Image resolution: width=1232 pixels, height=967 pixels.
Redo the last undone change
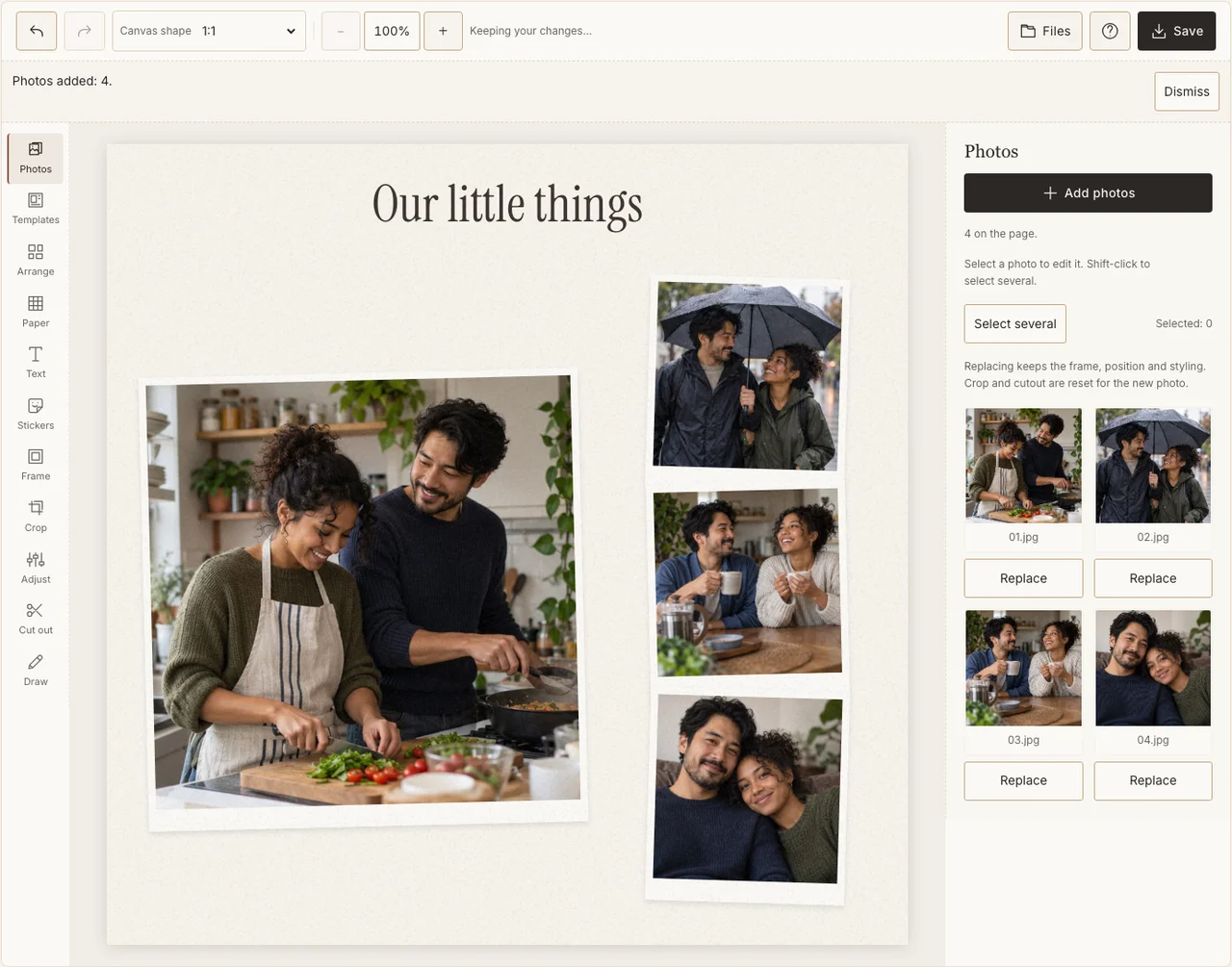[85, 31]
